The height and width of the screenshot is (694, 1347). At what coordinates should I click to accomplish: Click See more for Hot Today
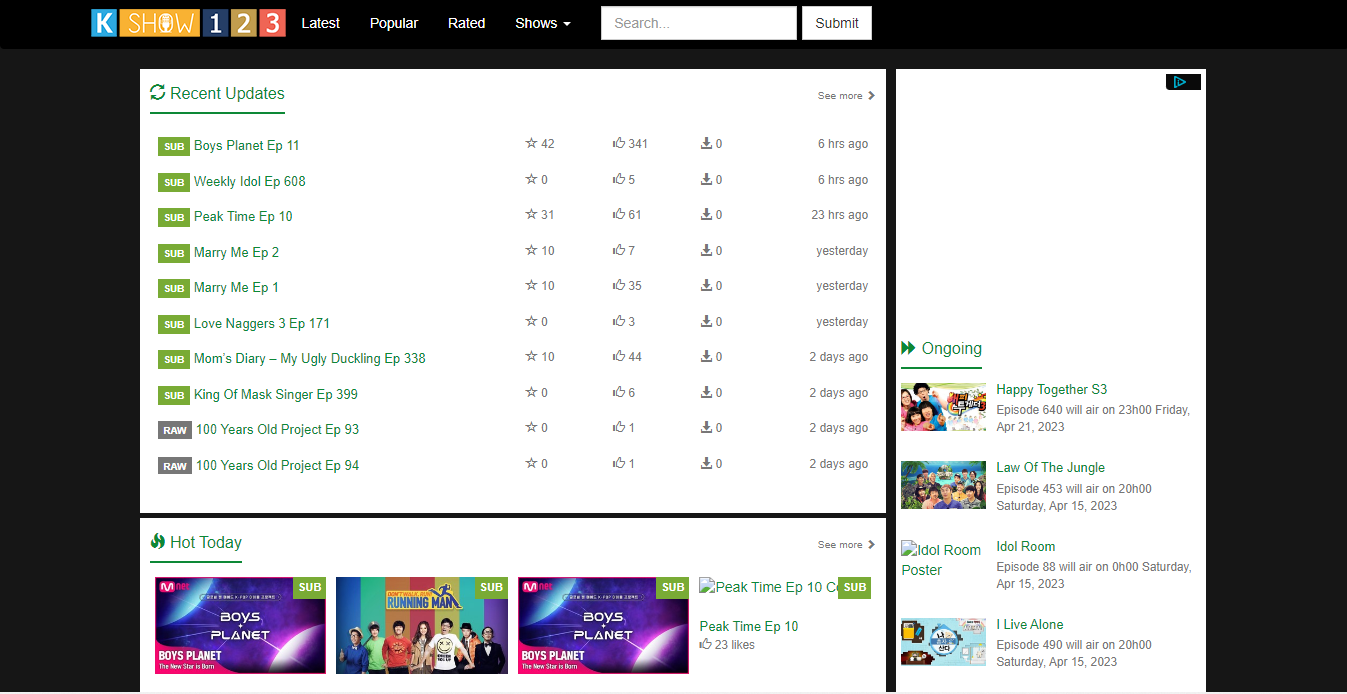[x=846, y=545]
